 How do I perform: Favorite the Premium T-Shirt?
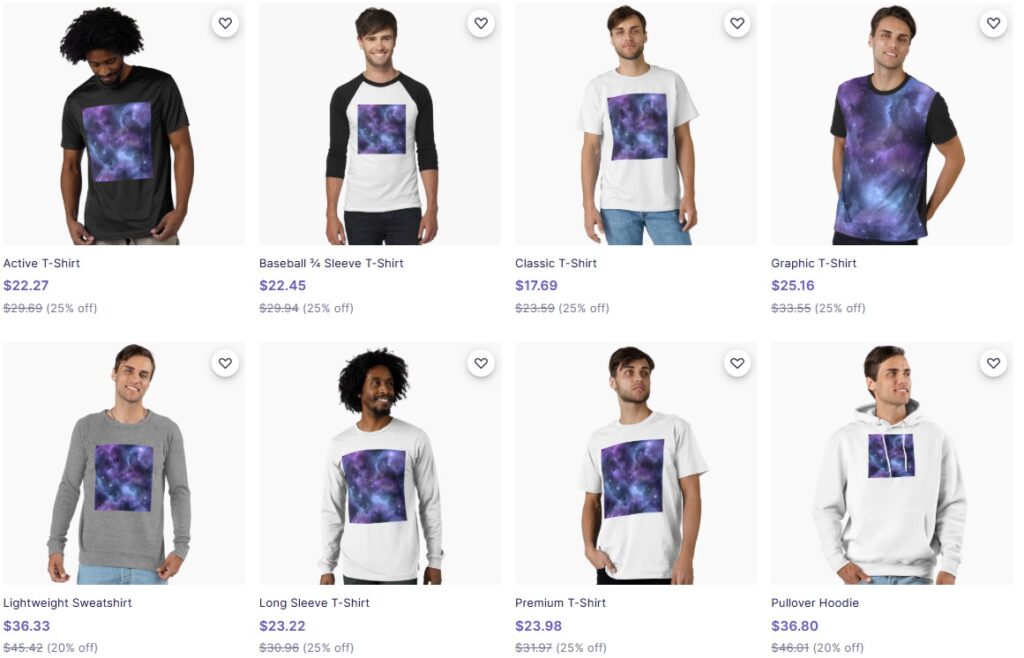[737, 363]
